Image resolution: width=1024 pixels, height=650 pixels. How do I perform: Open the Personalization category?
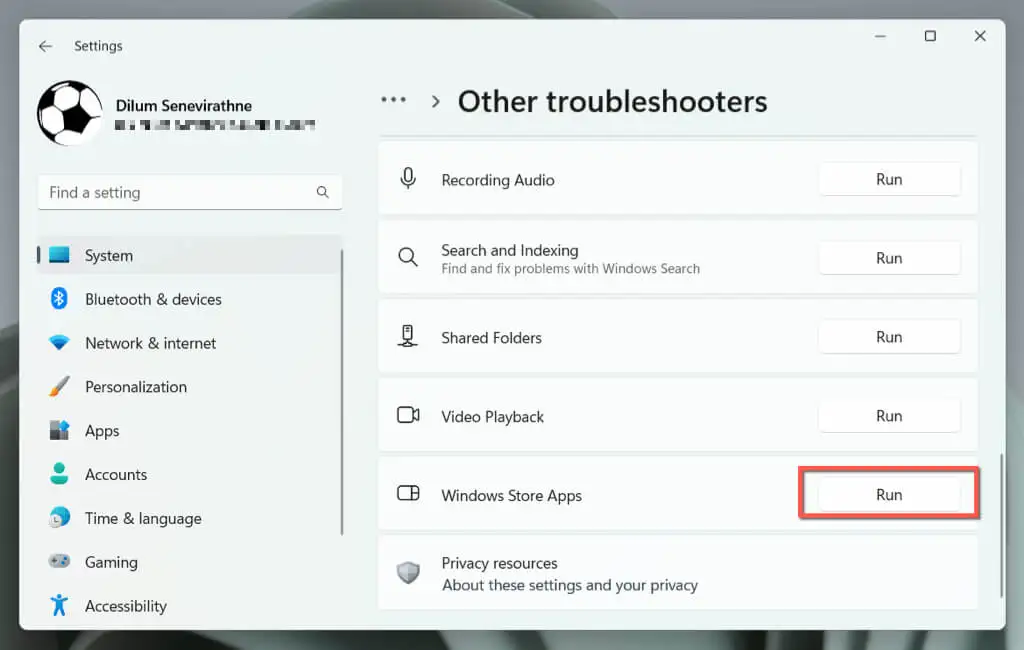pos(135,387)
